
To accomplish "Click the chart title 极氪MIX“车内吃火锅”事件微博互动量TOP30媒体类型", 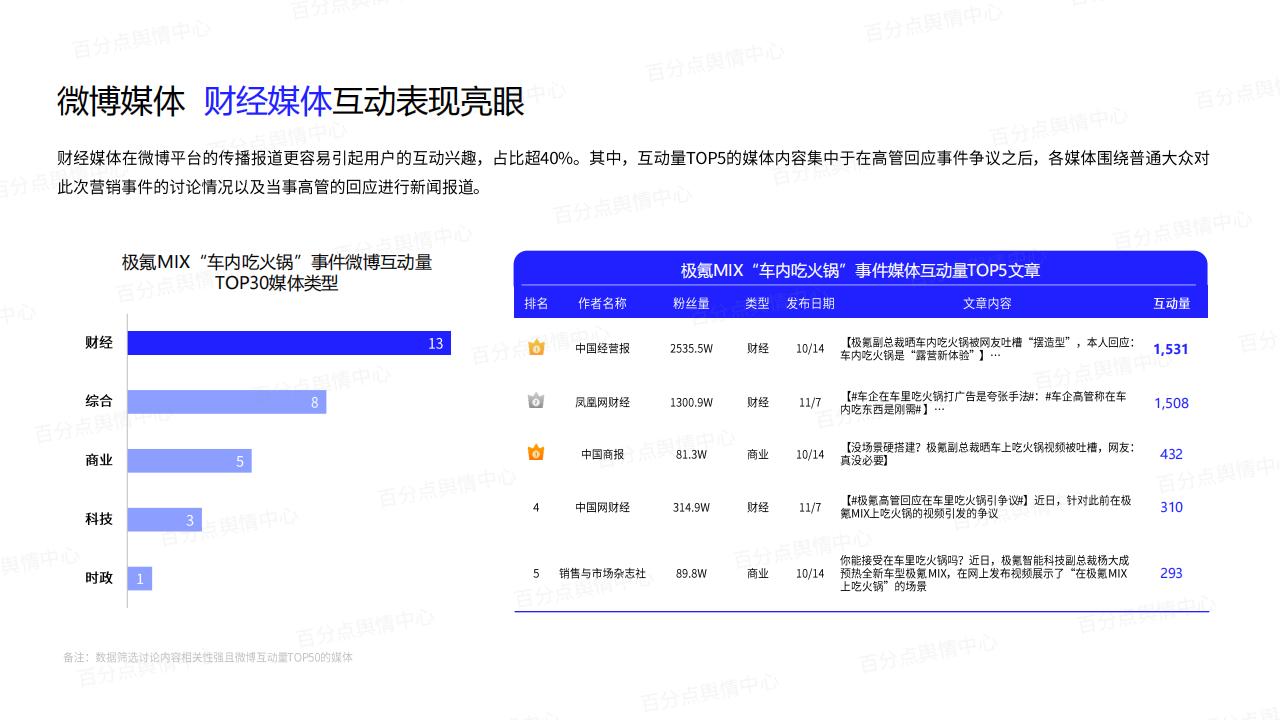I will (277, 272).
